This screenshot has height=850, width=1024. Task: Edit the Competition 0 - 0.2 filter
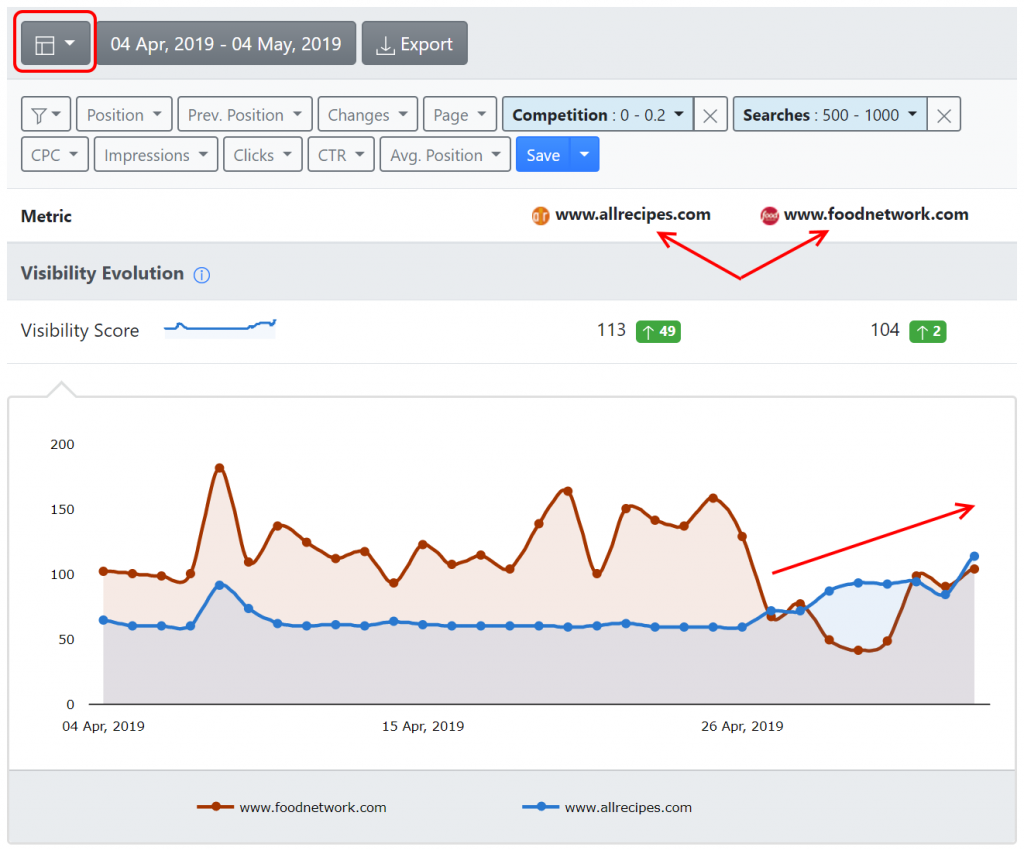(598, 114)
